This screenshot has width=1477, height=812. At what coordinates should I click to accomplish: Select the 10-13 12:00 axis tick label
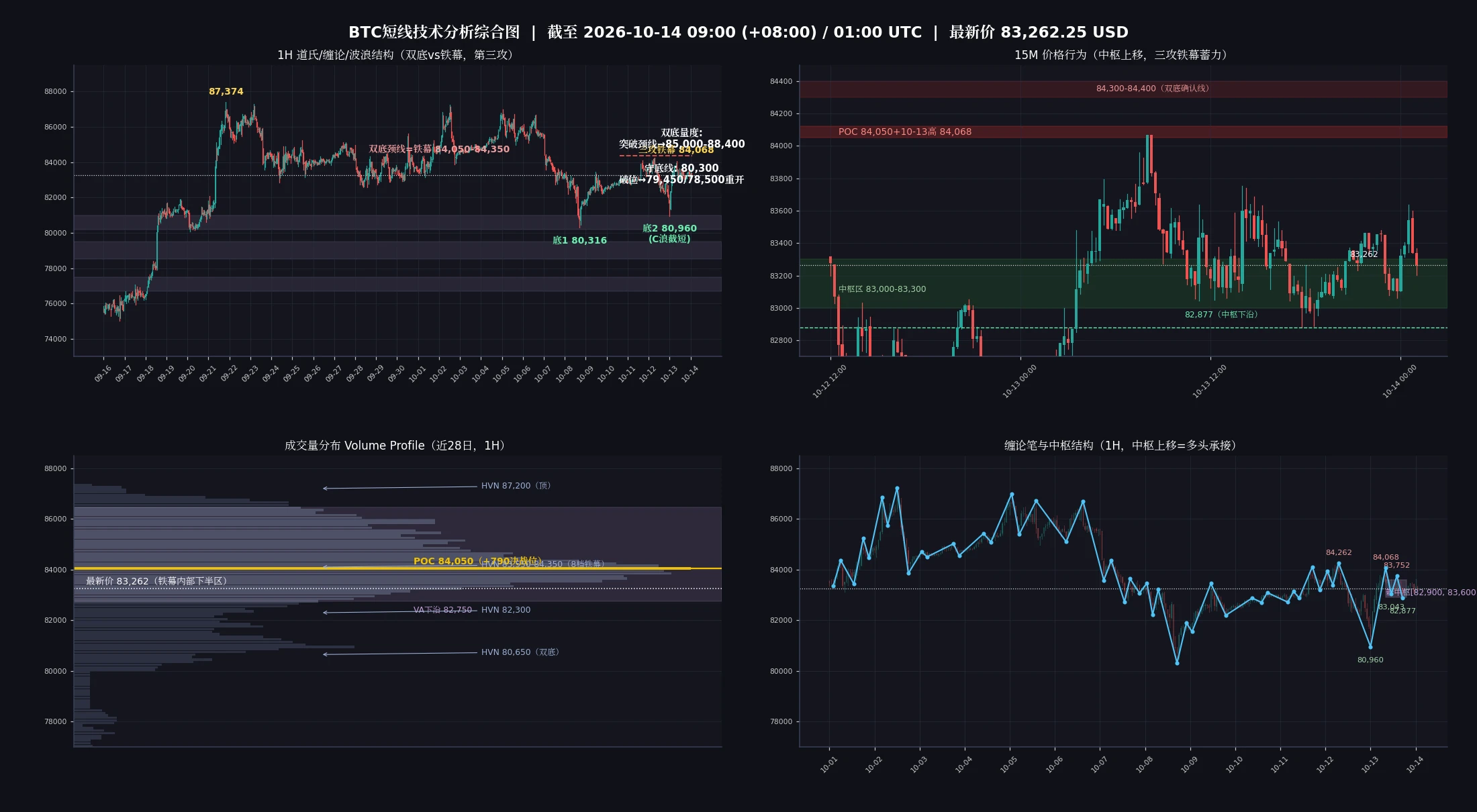point(1209,381)
